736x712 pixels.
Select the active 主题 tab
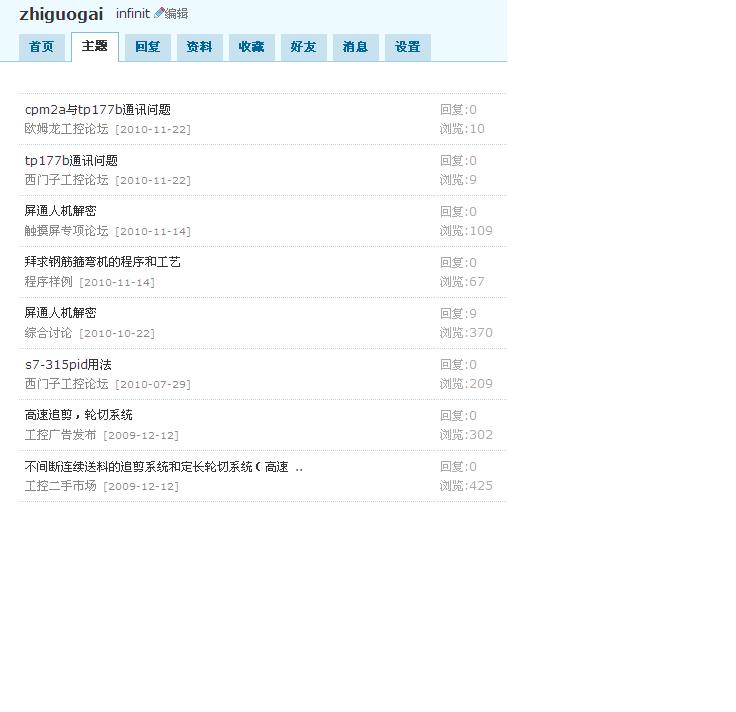(x=95, y=47)
